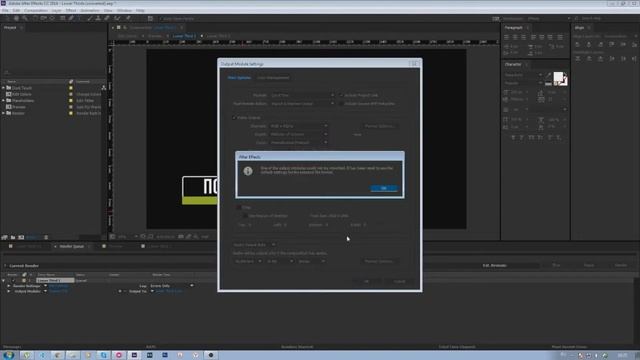Click the eyedropper icon in Character panel
This screenshot has width=640, height=360.
click(x=549, y=76)
